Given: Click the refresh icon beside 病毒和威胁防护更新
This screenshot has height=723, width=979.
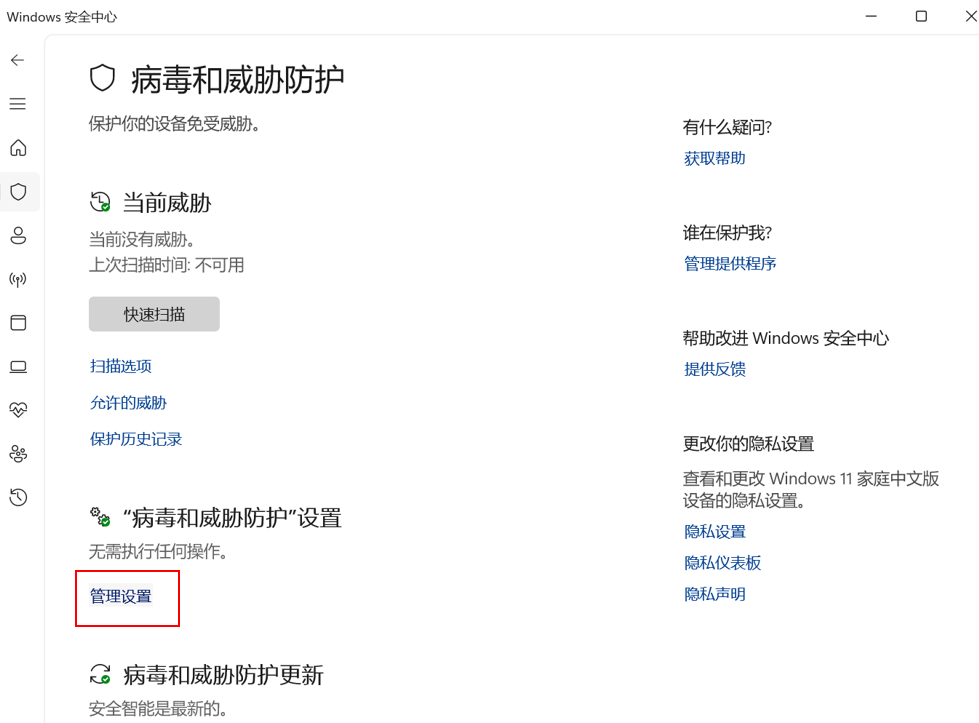Looking at the screenshot, I should [x=100, y=674].
